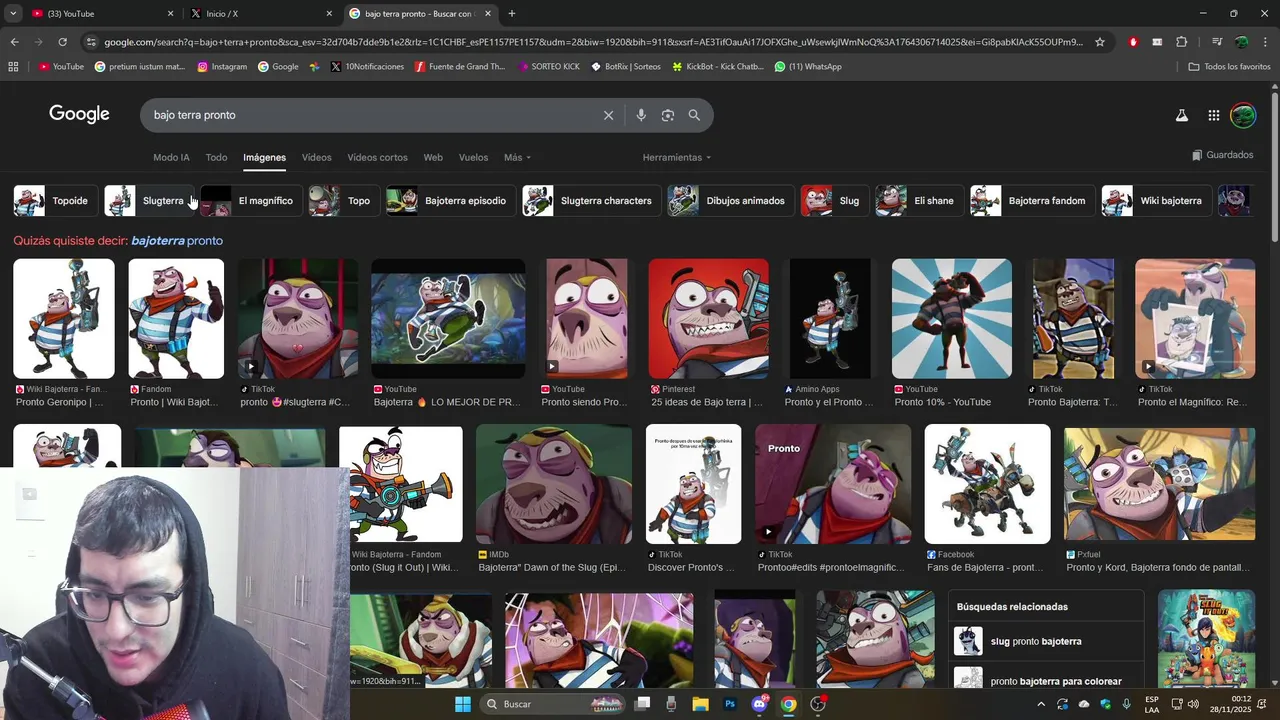Open a new browser tab
Viewport: 1280px width, 720px height.
point(512,14)
